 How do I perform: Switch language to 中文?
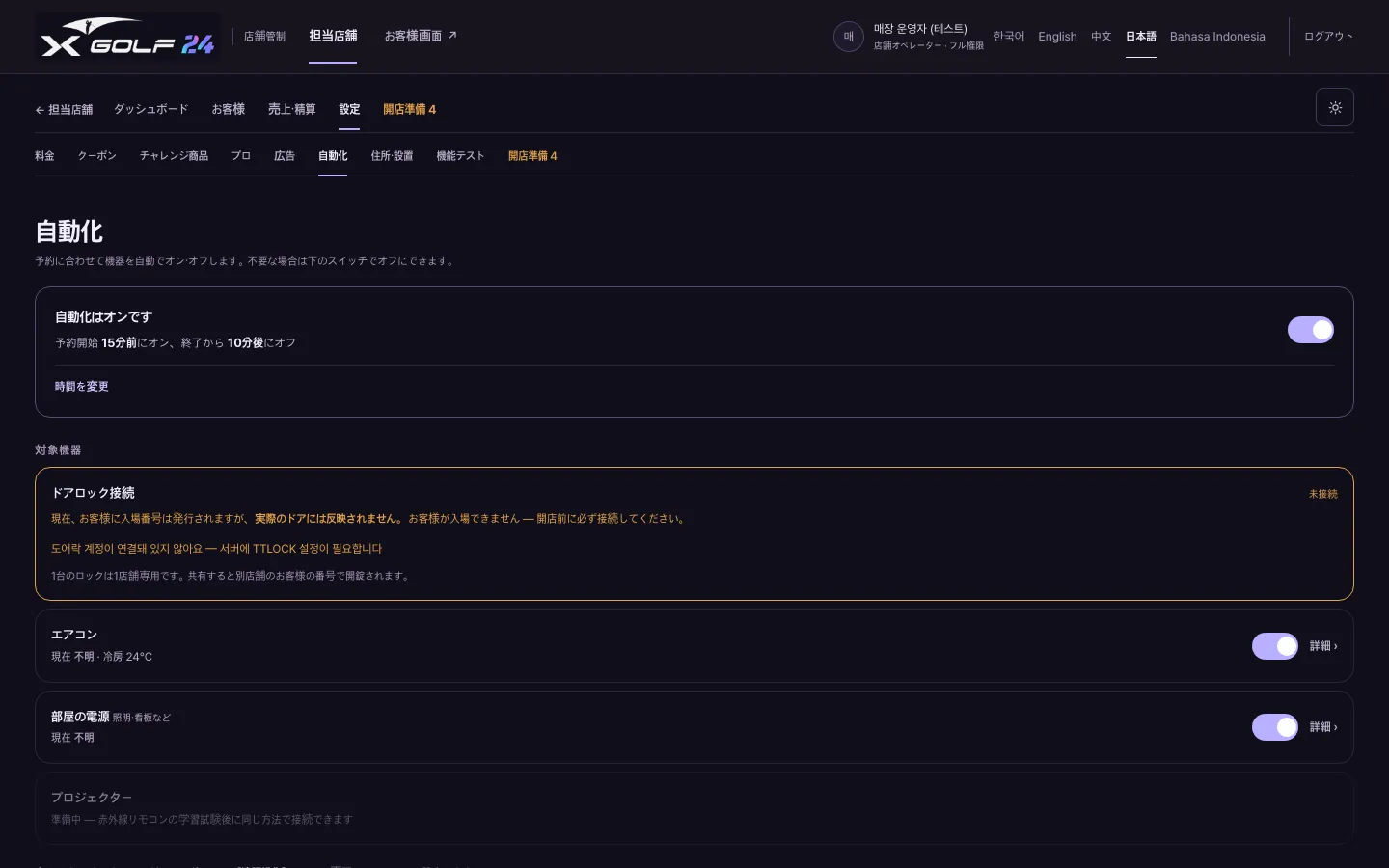1102,37
